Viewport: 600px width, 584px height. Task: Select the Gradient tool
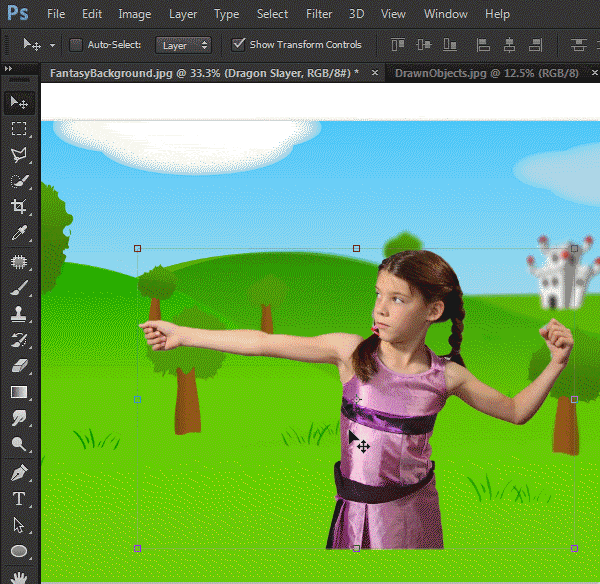(x=19, y=392)
